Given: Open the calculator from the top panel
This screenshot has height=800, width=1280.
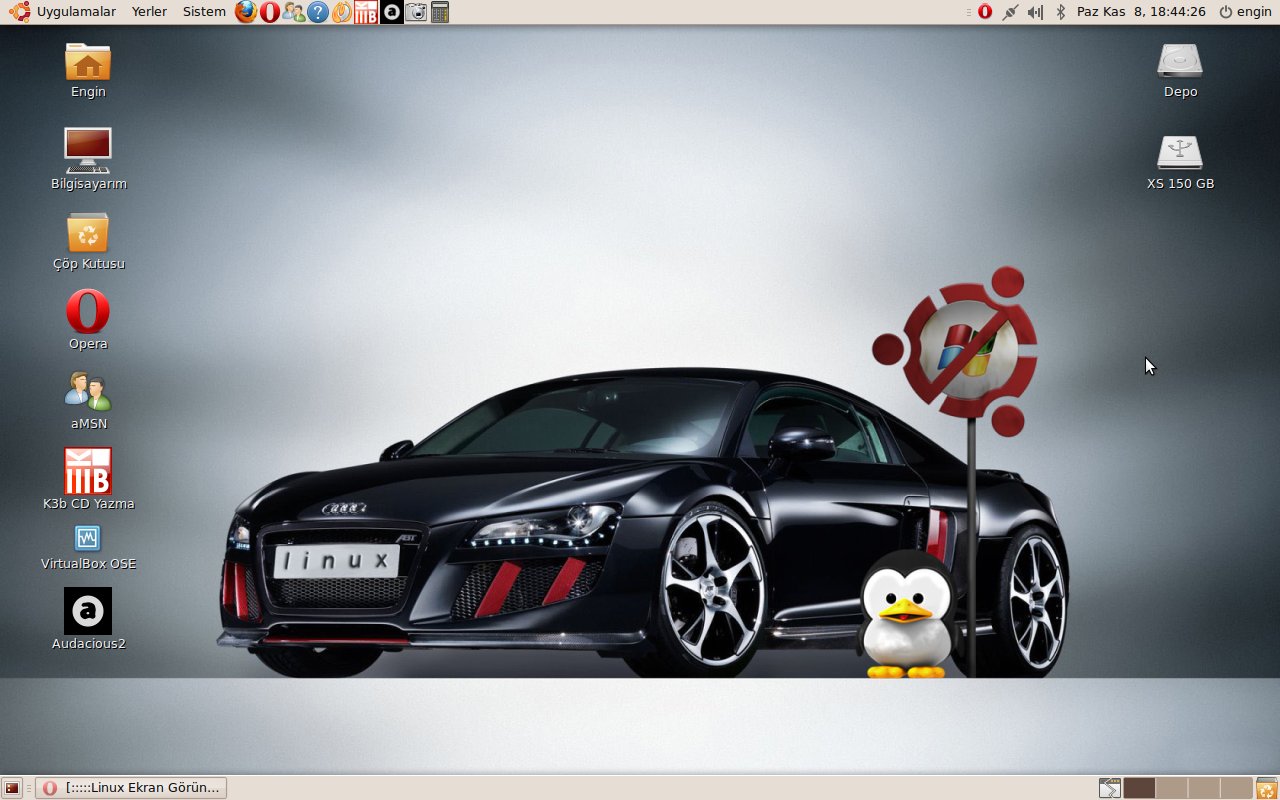Looking at the screenshot, I should pyautogui.click(x=440, y=12).
